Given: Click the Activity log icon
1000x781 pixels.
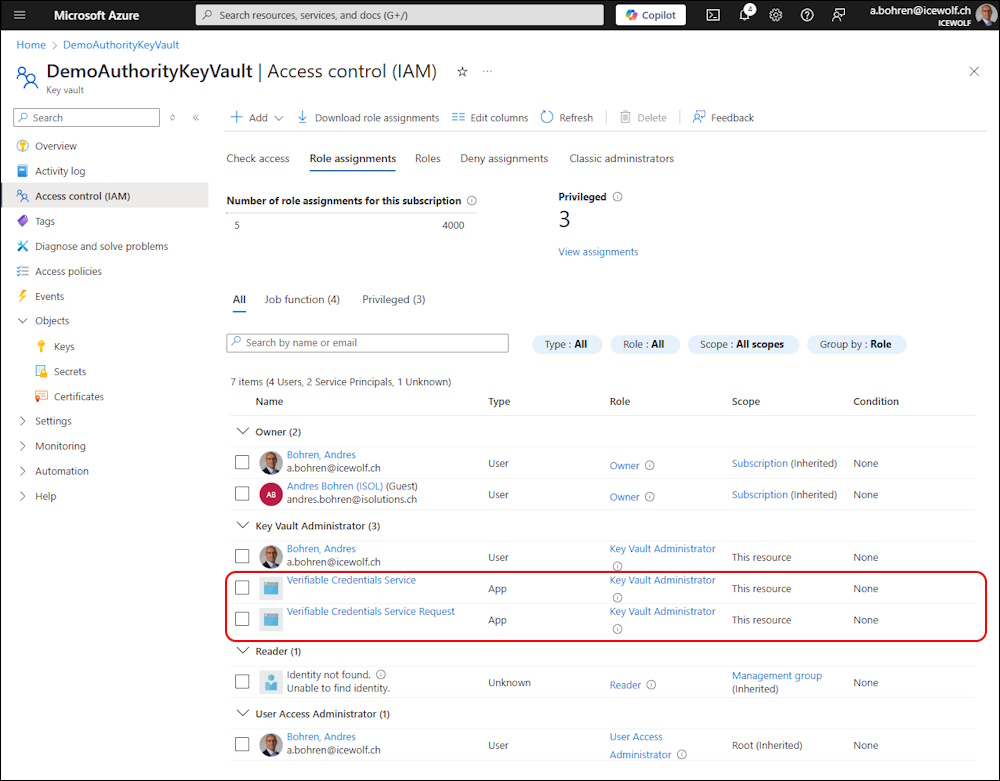Looking at the screenshot, I should tap(23, 171).
